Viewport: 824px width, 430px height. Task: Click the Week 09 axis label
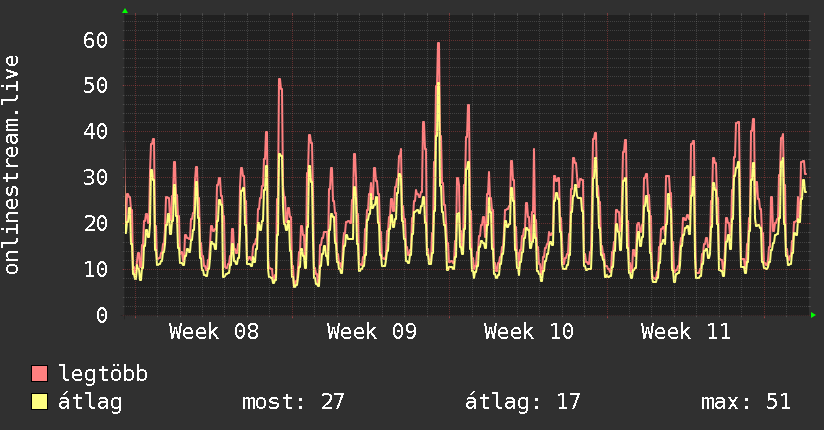click(x=371, y=332)
